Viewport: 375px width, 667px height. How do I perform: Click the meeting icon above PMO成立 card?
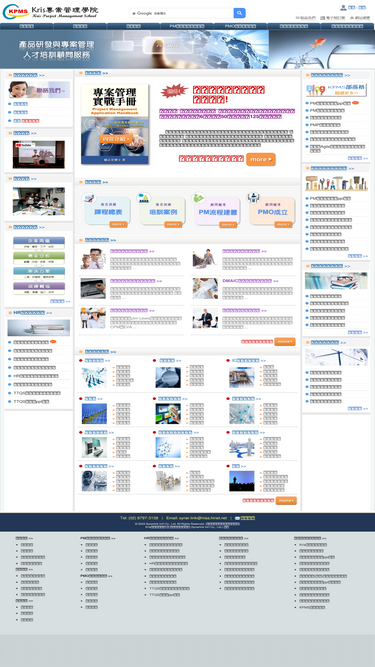[x=253, y=198]
